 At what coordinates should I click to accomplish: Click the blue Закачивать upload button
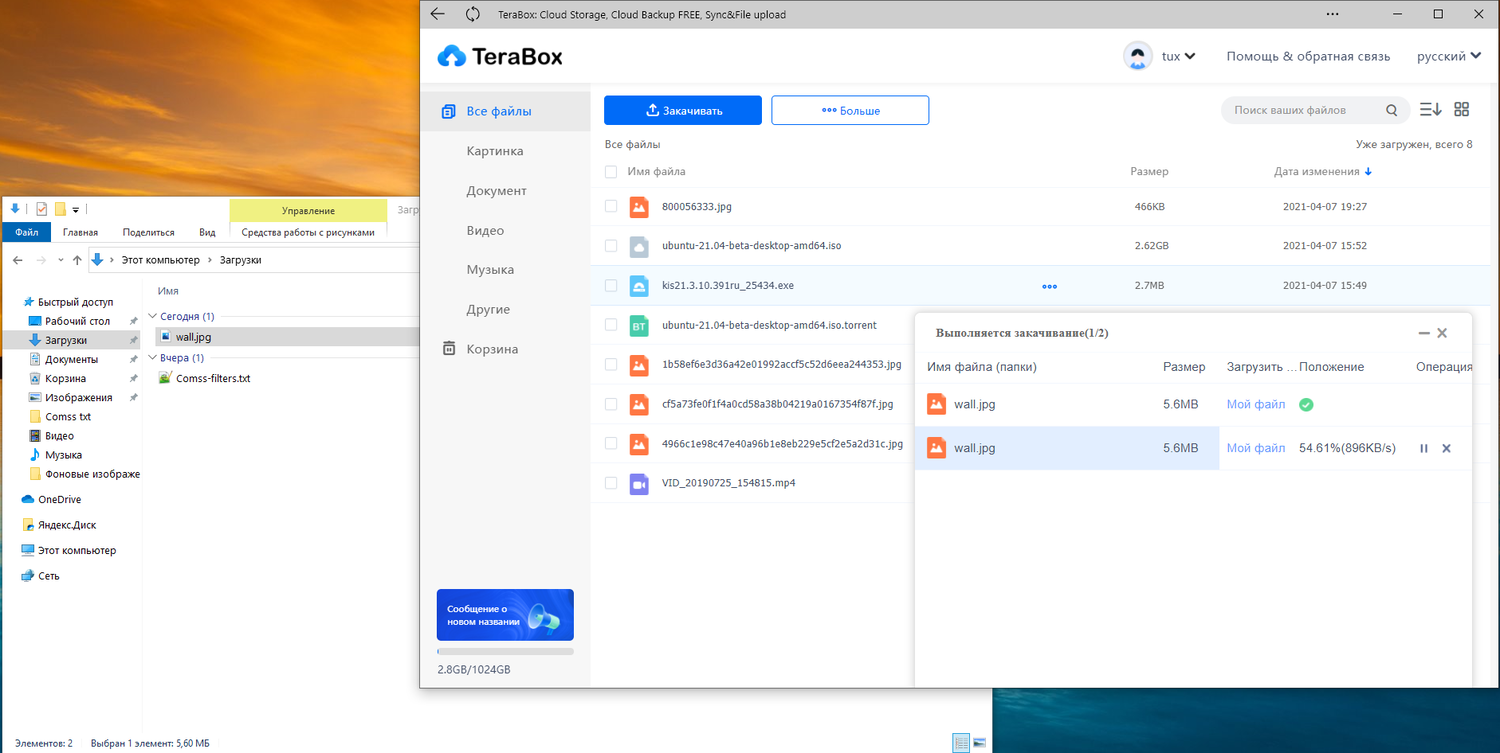pyautogui.click(x=683, y=110)
